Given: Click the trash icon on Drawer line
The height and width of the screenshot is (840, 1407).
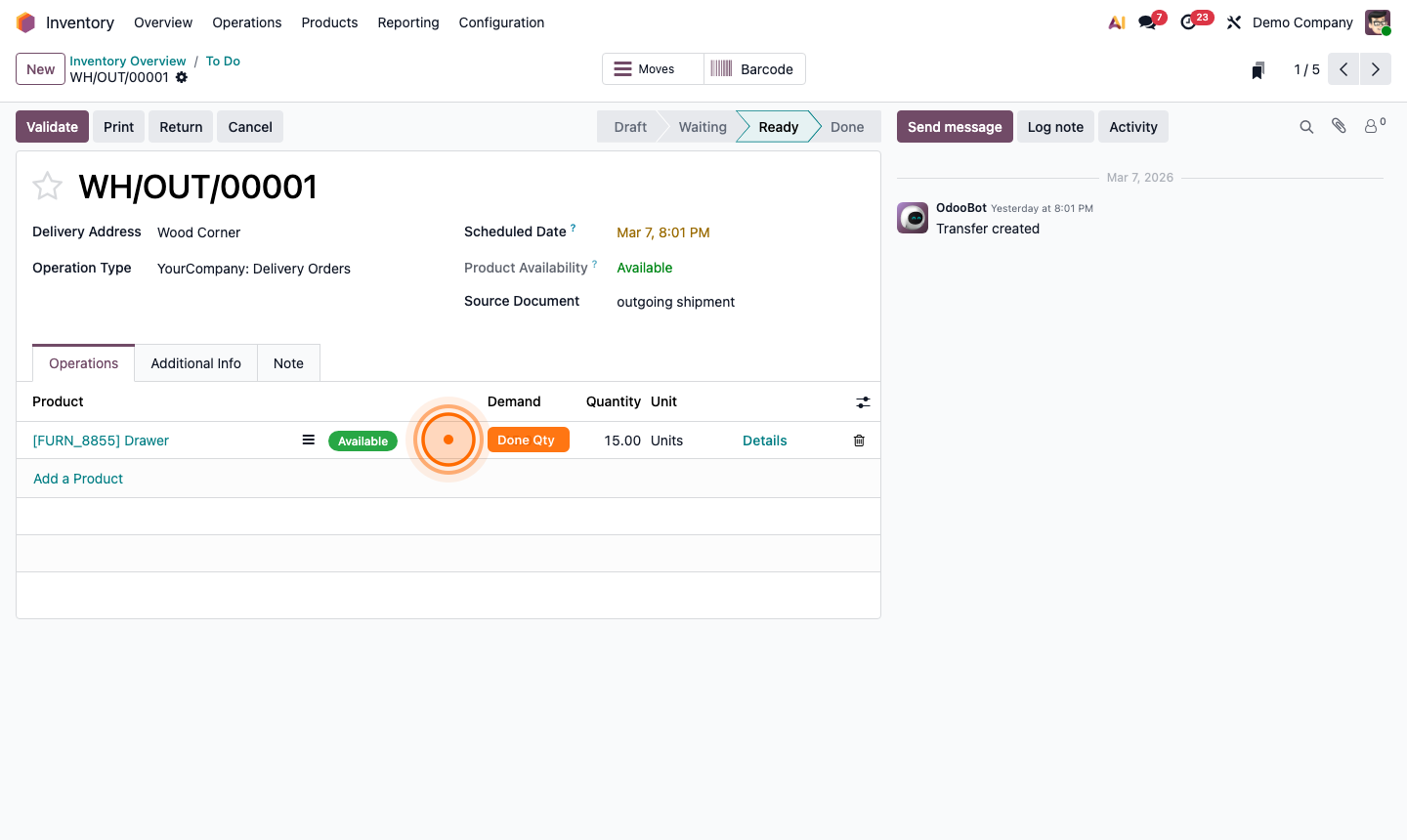Looking at the screenshot, I should 859,441.
